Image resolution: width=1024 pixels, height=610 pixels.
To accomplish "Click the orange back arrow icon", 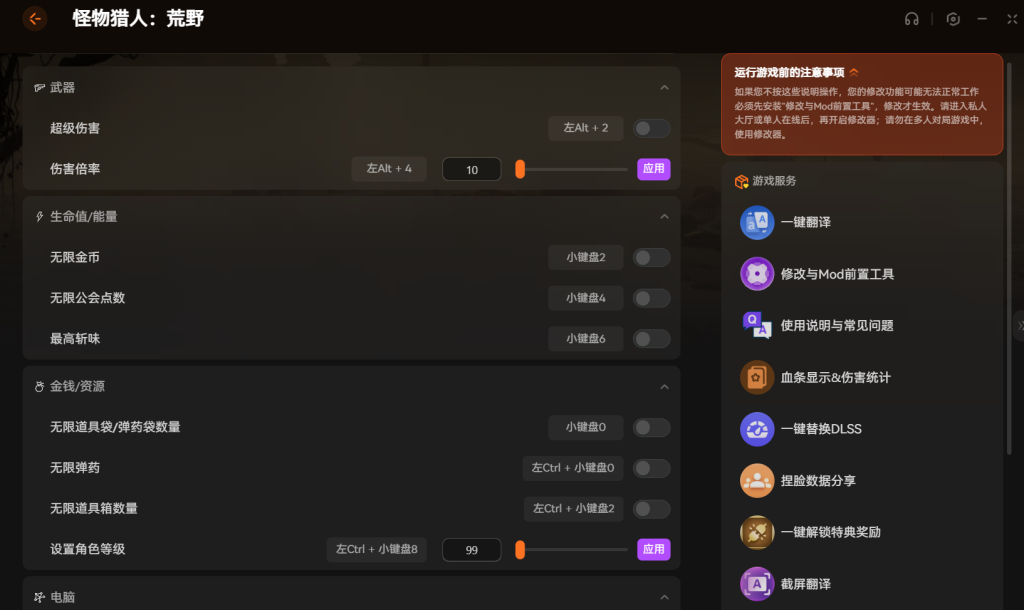I will [x=34, y=18].
